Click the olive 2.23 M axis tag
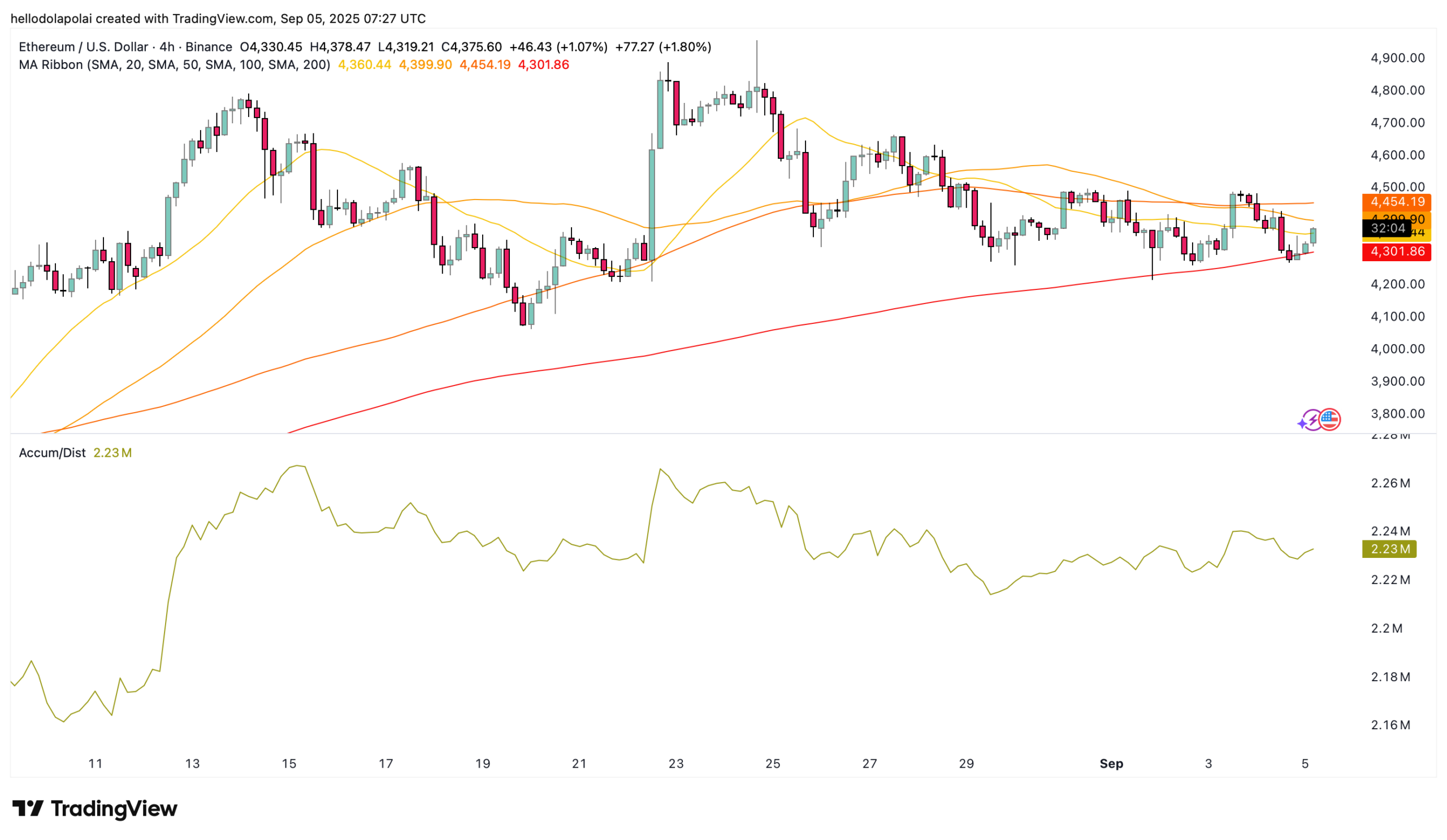1447x840 pixels. [1389, 549]
